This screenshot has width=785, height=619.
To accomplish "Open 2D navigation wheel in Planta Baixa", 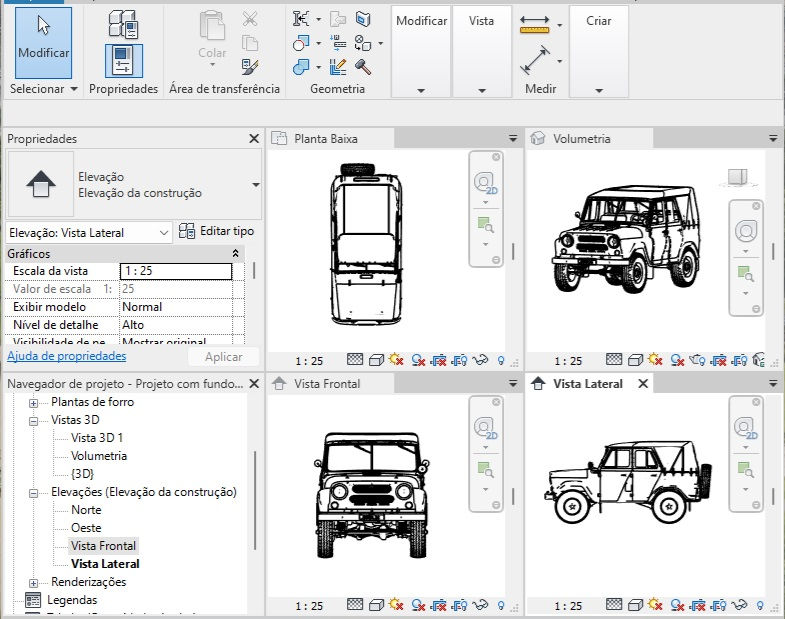I will coord(485,184).
